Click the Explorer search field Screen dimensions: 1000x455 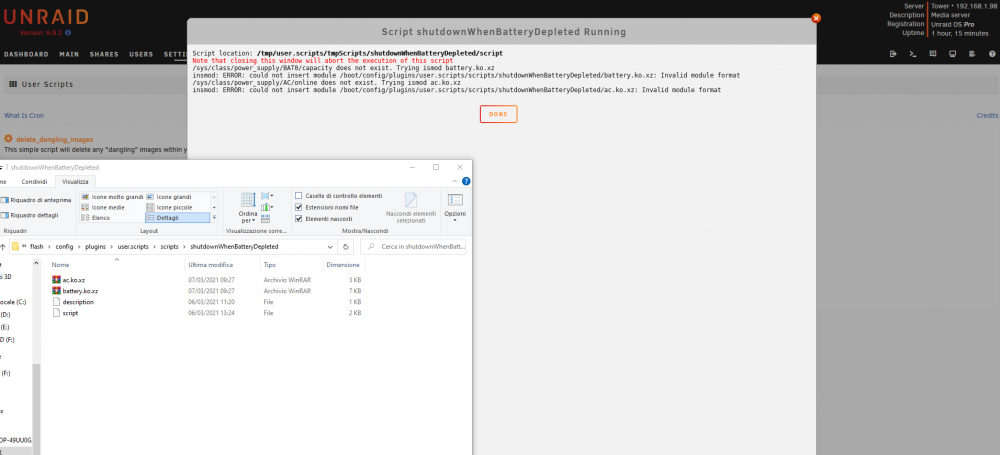[413, 246]
